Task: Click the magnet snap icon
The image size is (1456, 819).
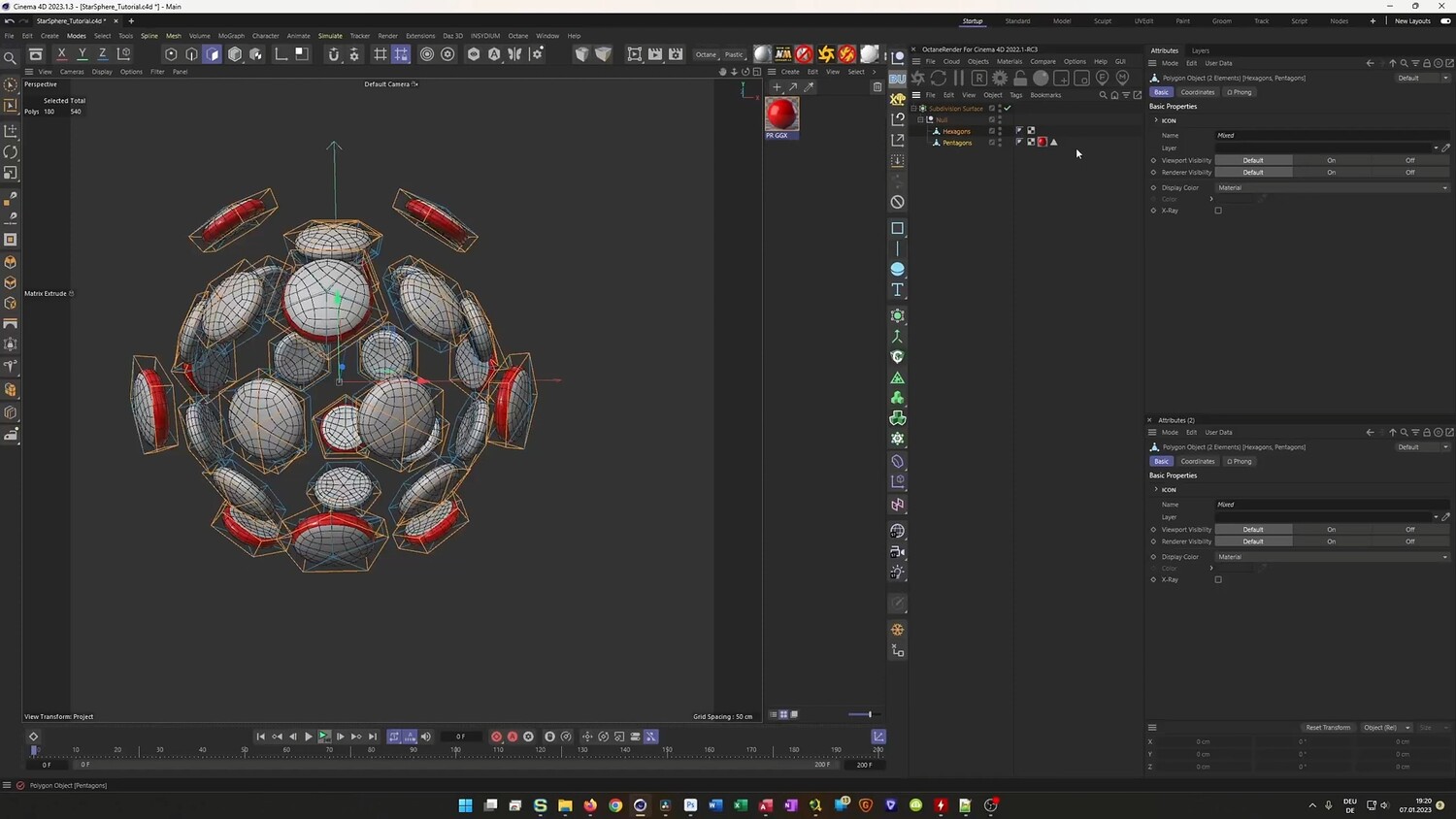Action: click(x=333, y=54)
